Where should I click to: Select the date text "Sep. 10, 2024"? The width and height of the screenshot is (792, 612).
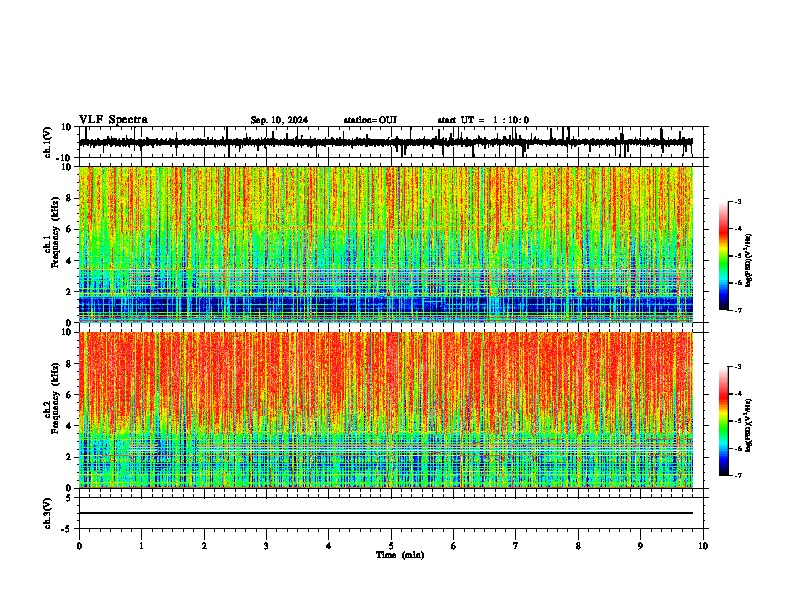[x=279, y=120]
